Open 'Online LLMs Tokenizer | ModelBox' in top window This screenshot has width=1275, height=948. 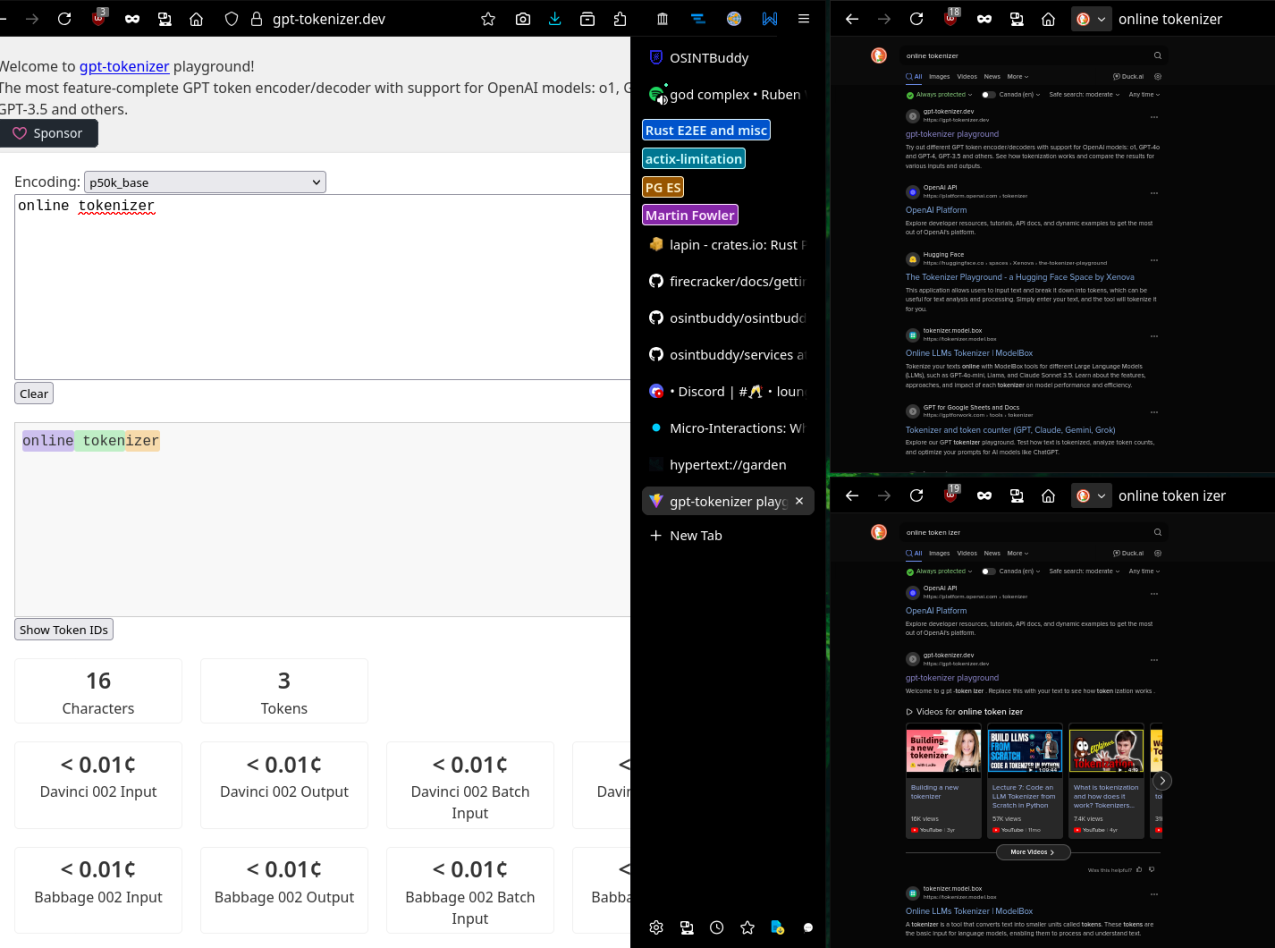(969, 353)
